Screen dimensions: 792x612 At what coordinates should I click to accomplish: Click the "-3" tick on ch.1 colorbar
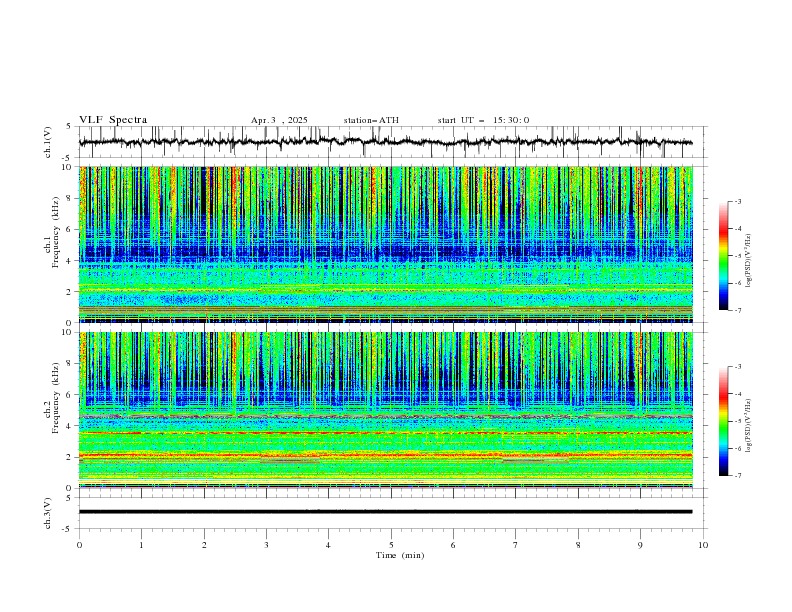pos(737,201)
